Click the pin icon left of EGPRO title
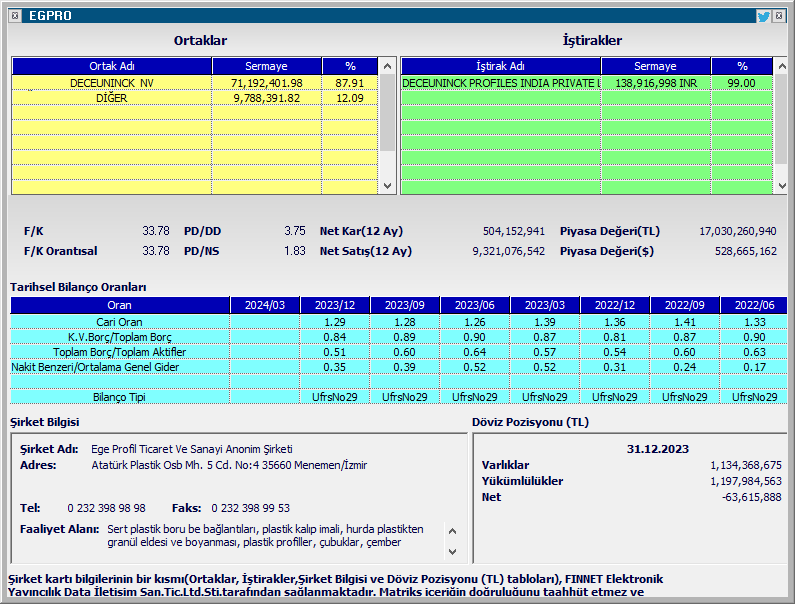This screenshot has width=795, height=604. coord(15,16)
